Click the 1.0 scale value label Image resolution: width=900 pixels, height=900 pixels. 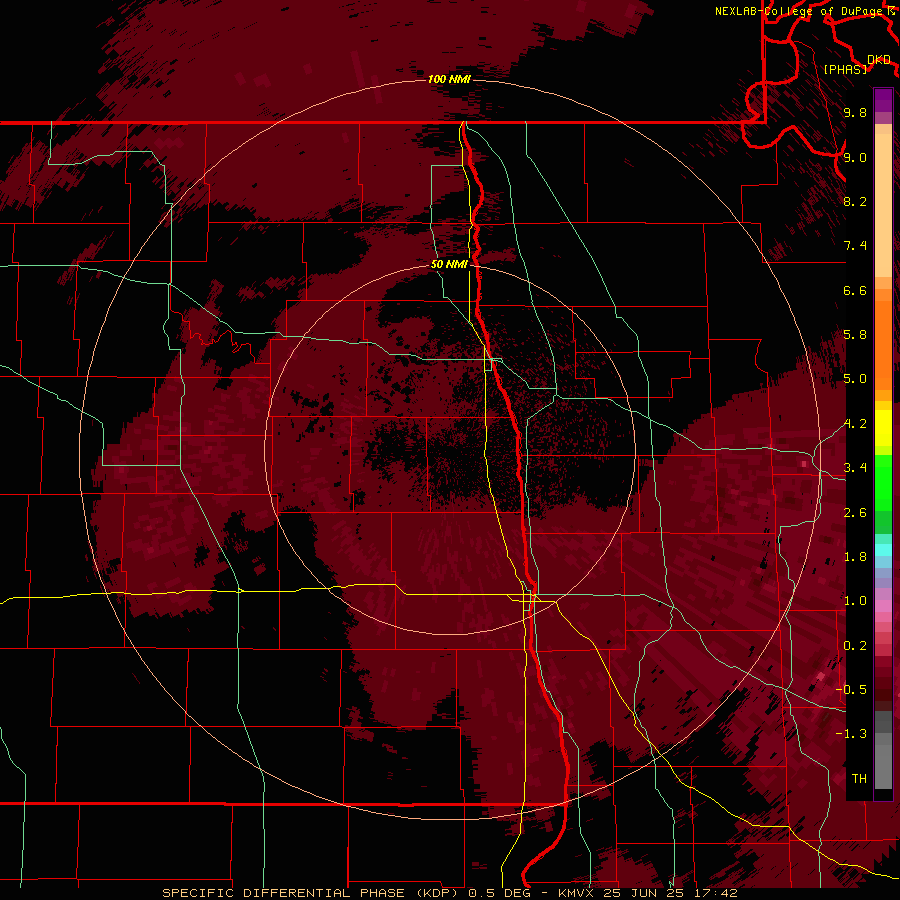855,601
